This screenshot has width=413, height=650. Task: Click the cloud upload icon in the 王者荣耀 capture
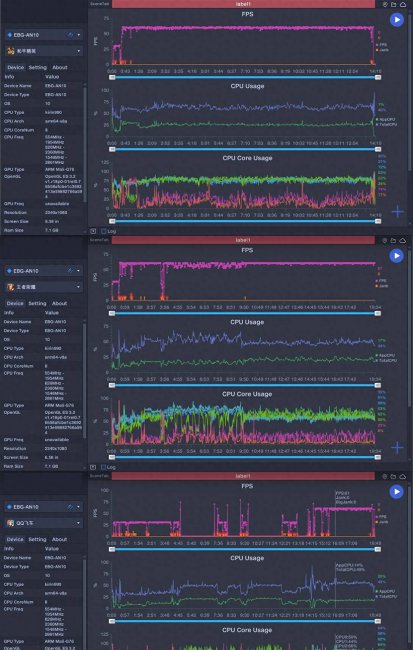(403, 240)
